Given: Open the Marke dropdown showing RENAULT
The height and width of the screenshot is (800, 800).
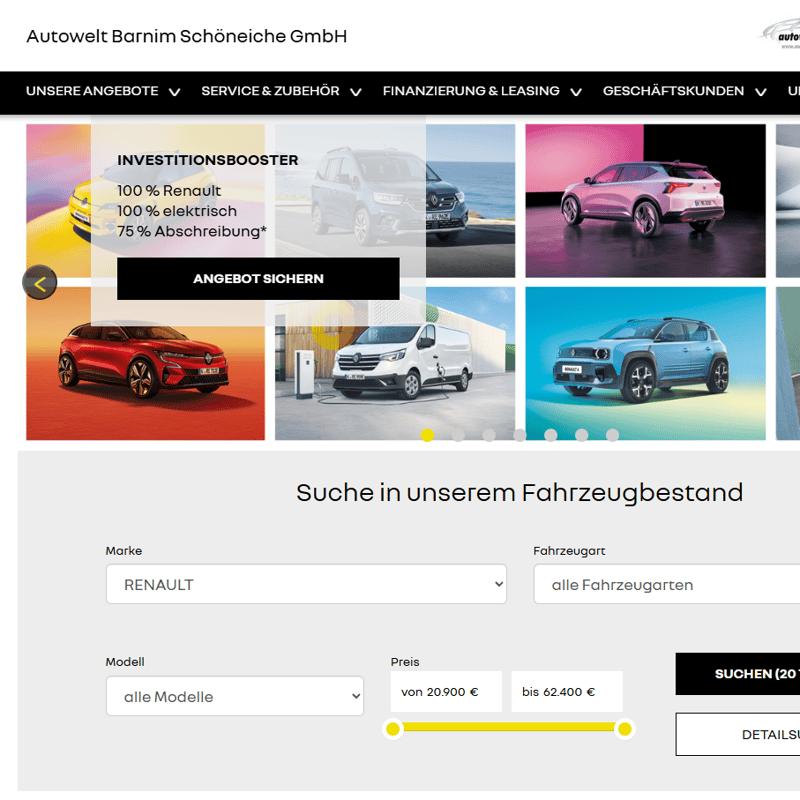Looking at the screenshot, I should click(306, 584).
